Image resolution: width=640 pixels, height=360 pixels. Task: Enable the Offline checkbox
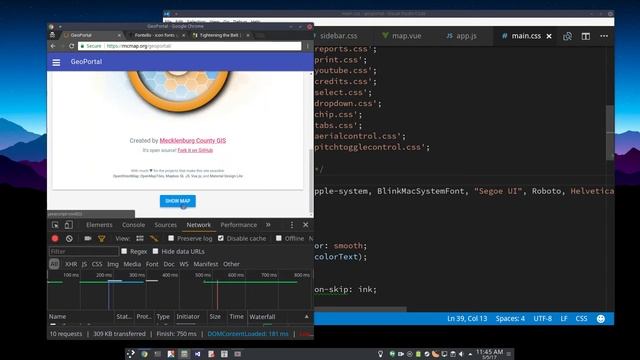(x=279, y=238)
